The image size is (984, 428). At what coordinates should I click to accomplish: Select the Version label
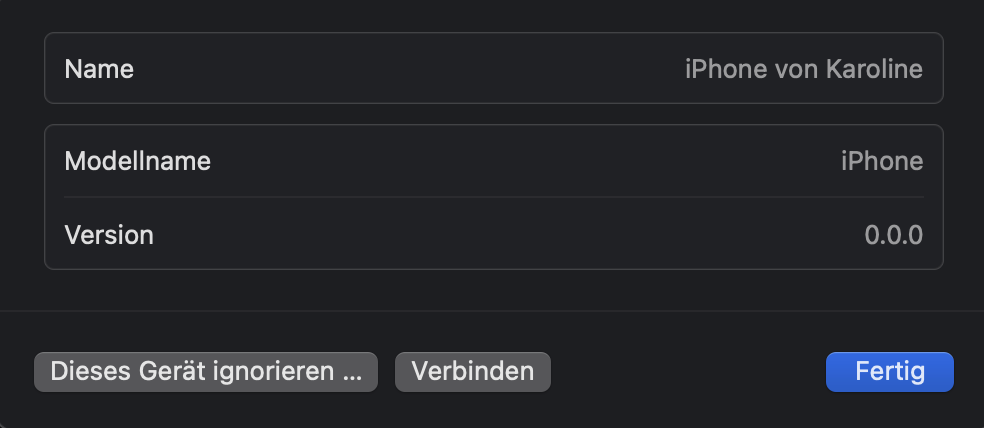(109, 235)
